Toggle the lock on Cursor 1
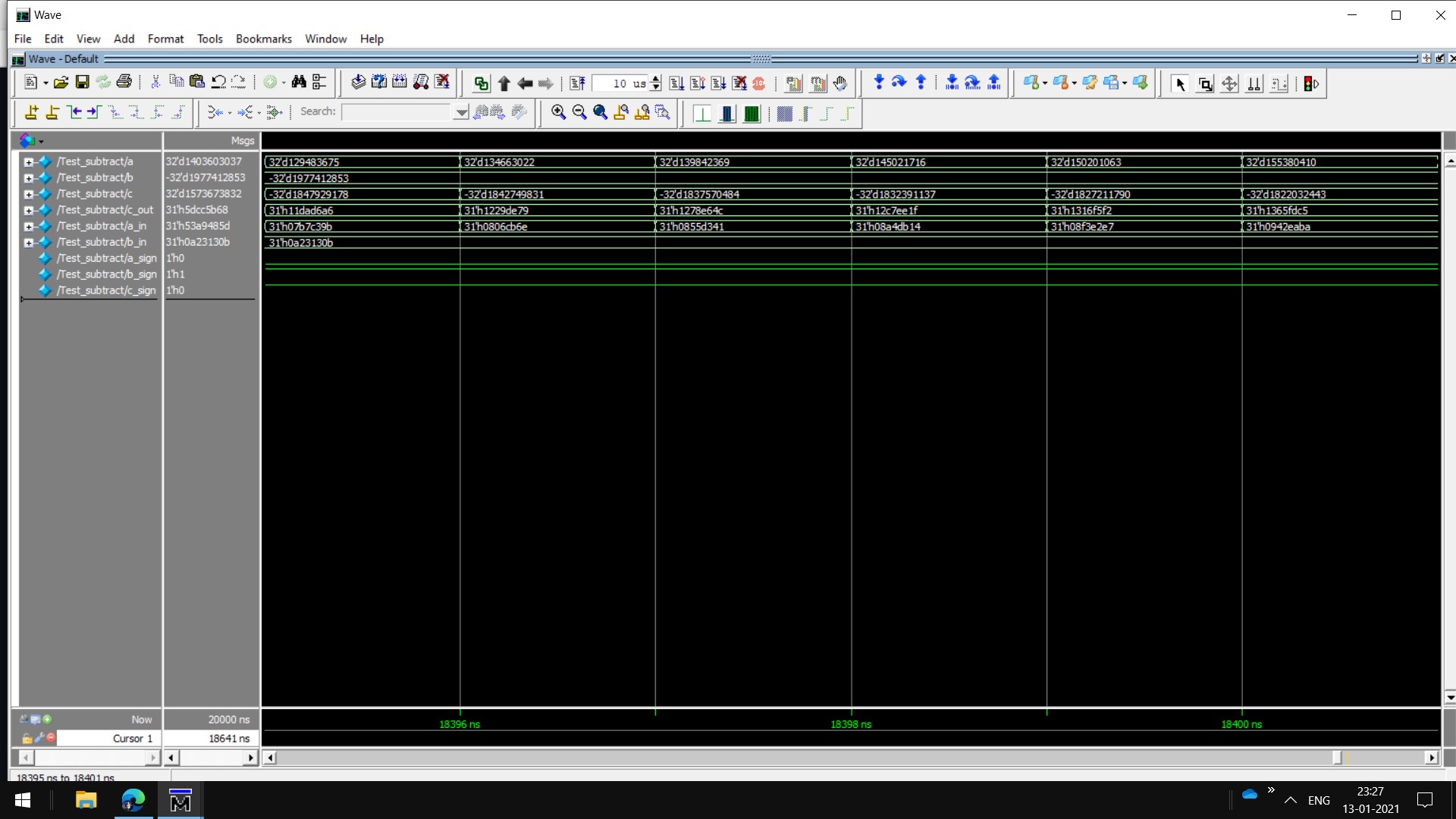Screen dimensions: 1456x819 pyautogui.click(x=27, y=738)
